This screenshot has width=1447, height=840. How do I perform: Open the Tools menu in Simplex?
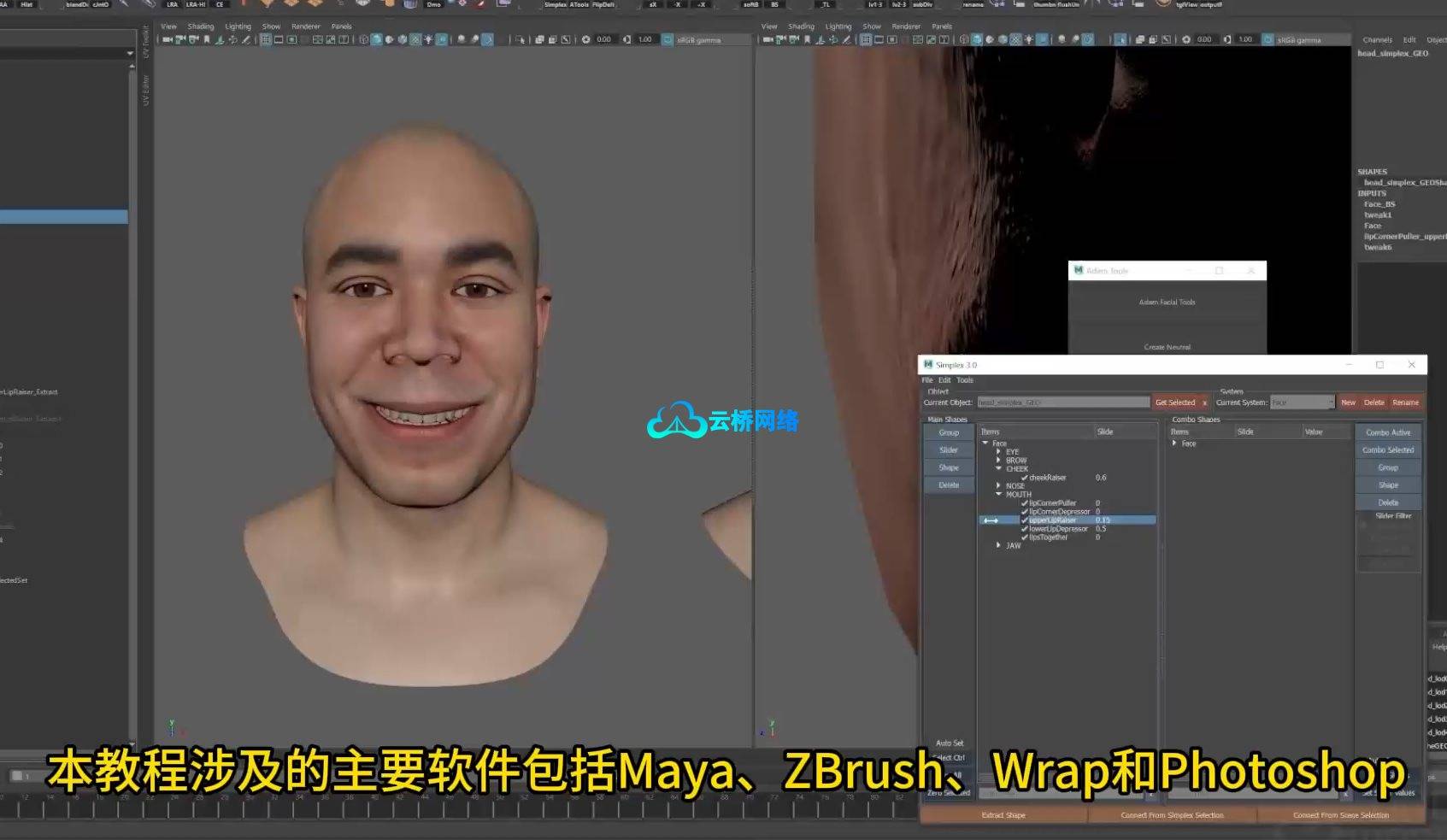(964, 380)
